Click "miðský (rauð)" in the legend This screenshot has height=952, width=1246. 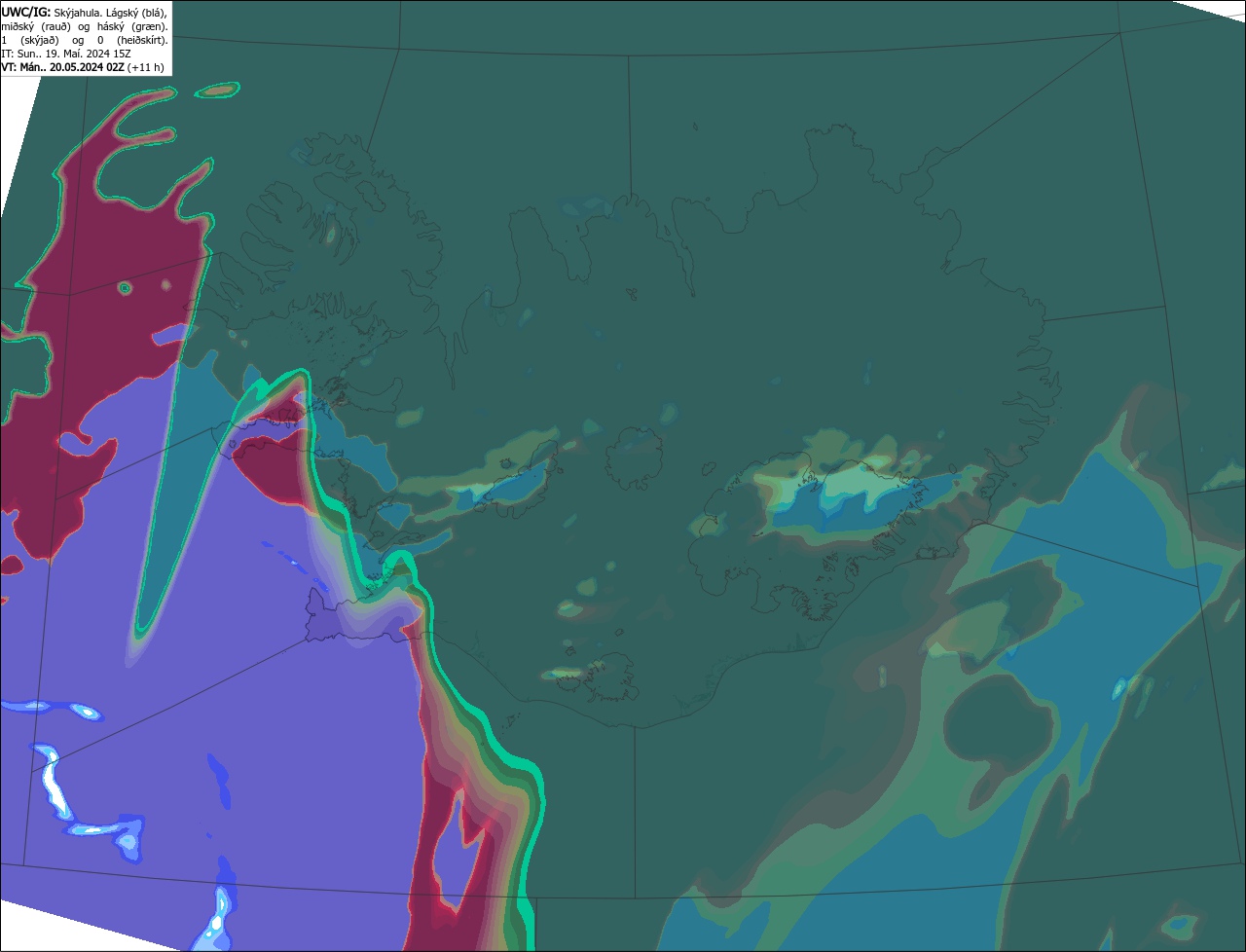(36, 27)
